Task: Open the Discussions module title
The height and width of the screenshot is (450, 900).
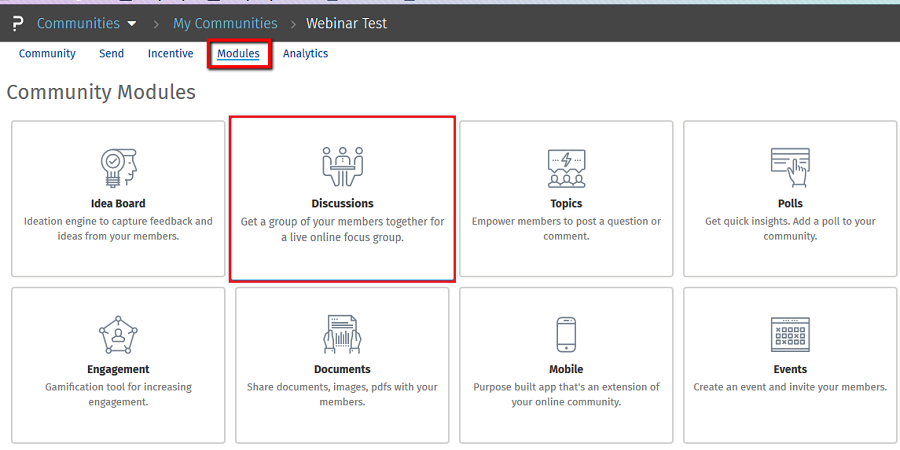Action: coord(343,203)
